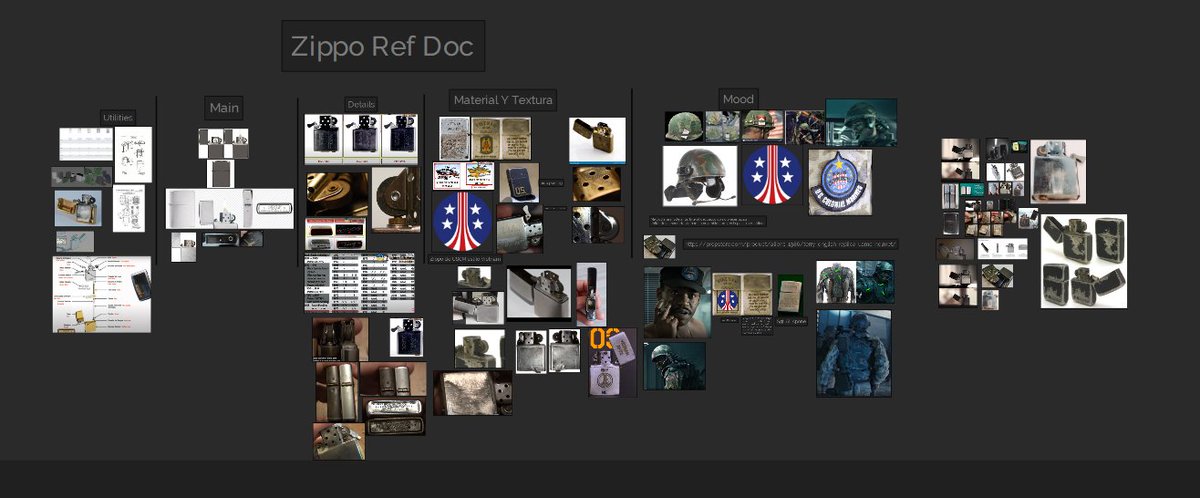This screenshot has width=1200, height=498.
Task: Select the 'Main' section label
Action: [225, 108]
